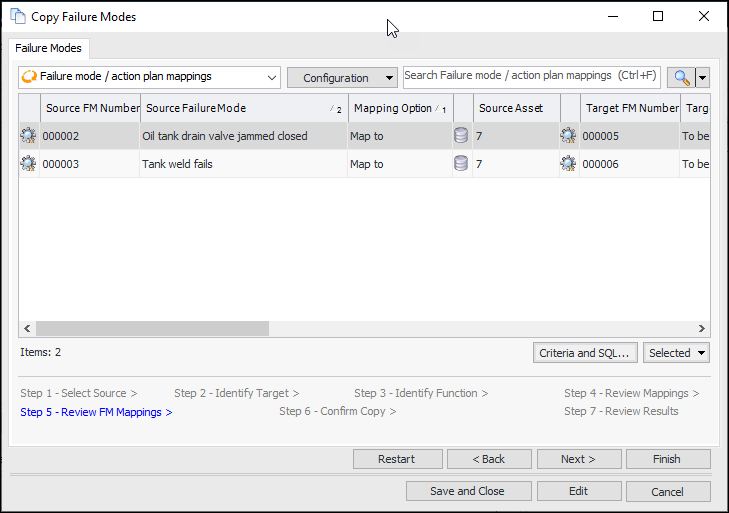The height and width of the screenshot is (513, 729).
Task: Click database icon in the 000002 row
Action: coord(461,136)
